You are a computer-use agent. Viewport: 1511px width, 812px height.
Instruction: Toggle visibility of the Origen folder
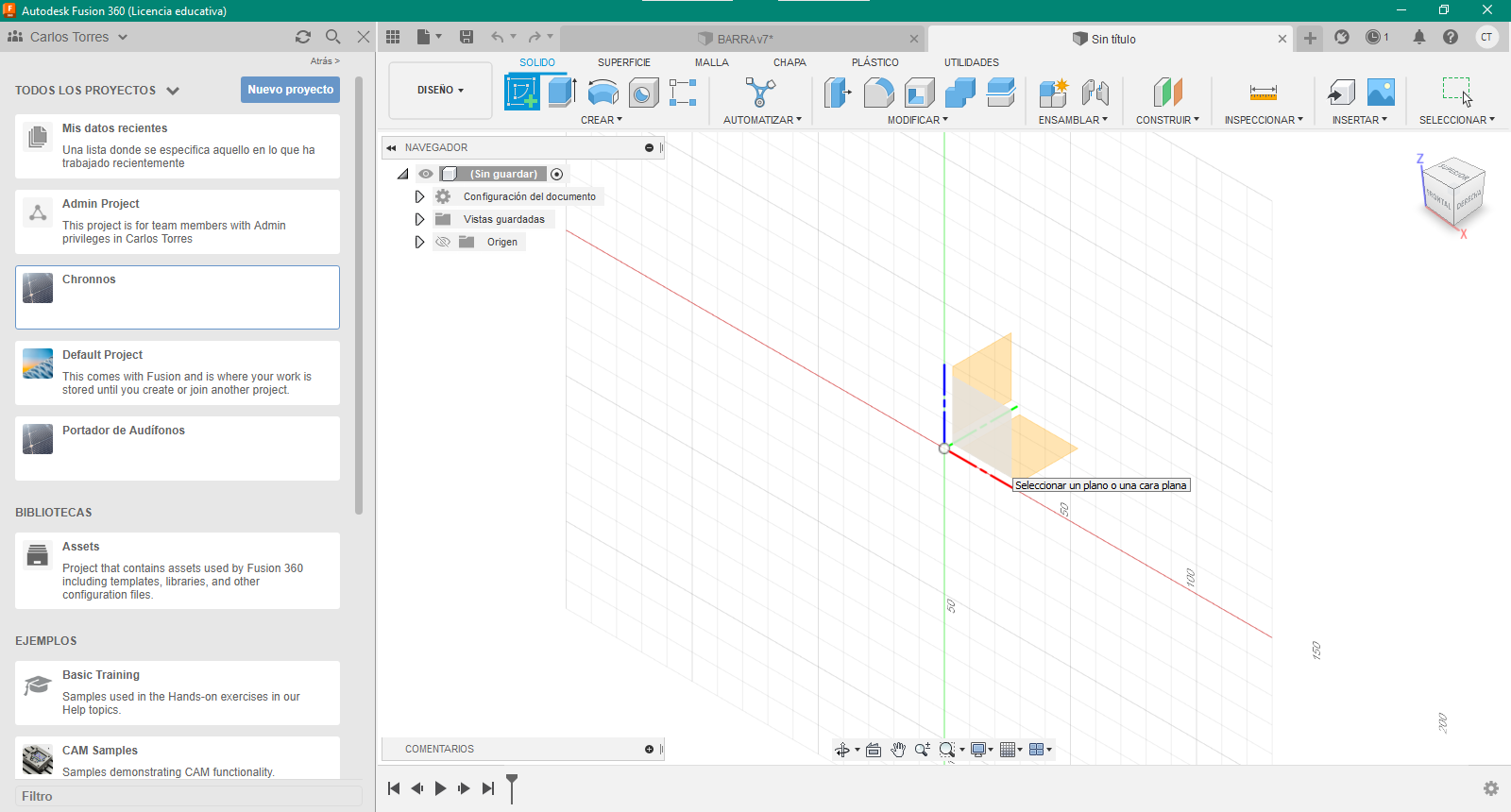coord(443,242)
